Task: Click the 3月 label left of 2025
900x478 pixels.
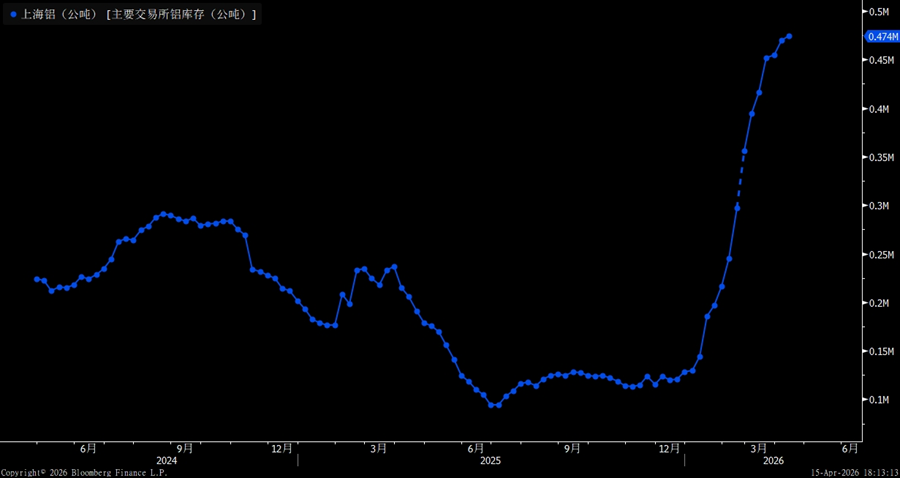Action: tap(378, 448)
